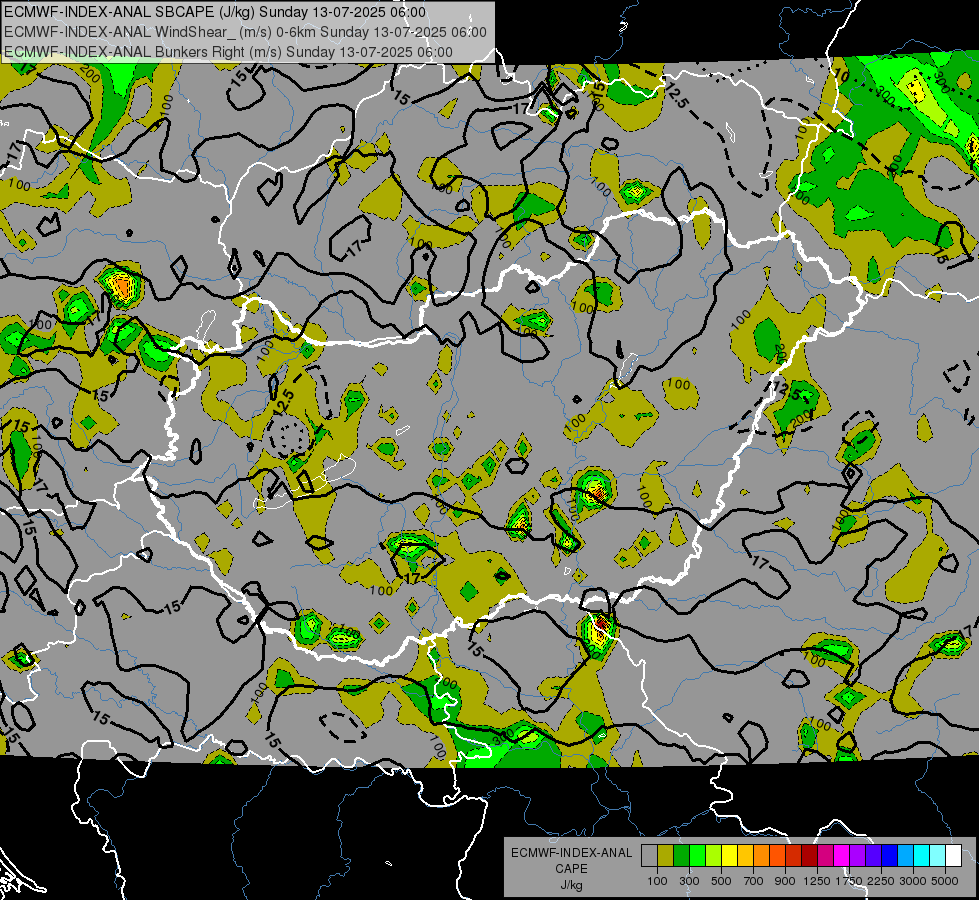Click the Bunkers Right title line
Screen dimensions: 979x900
click(228, 52)
